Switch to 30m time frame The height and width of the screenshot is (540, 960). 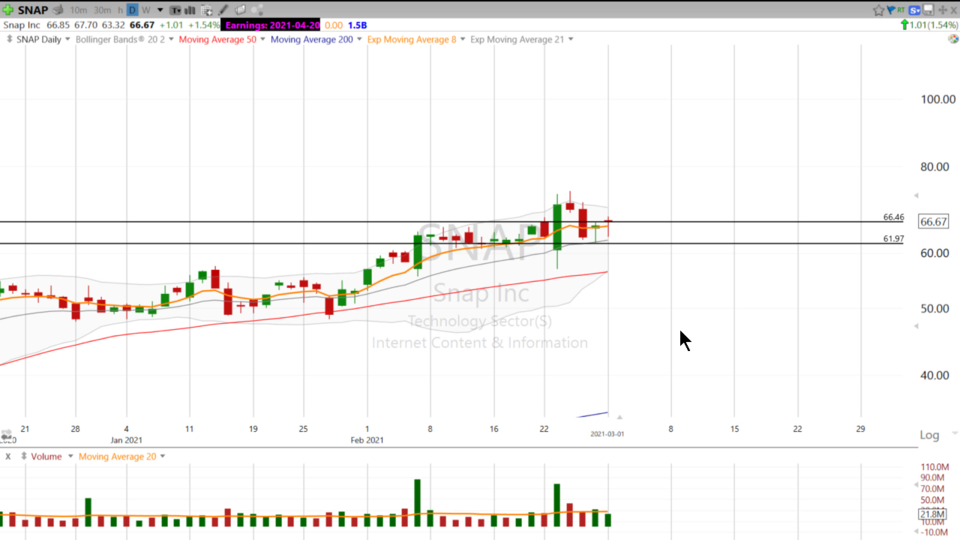102,10
